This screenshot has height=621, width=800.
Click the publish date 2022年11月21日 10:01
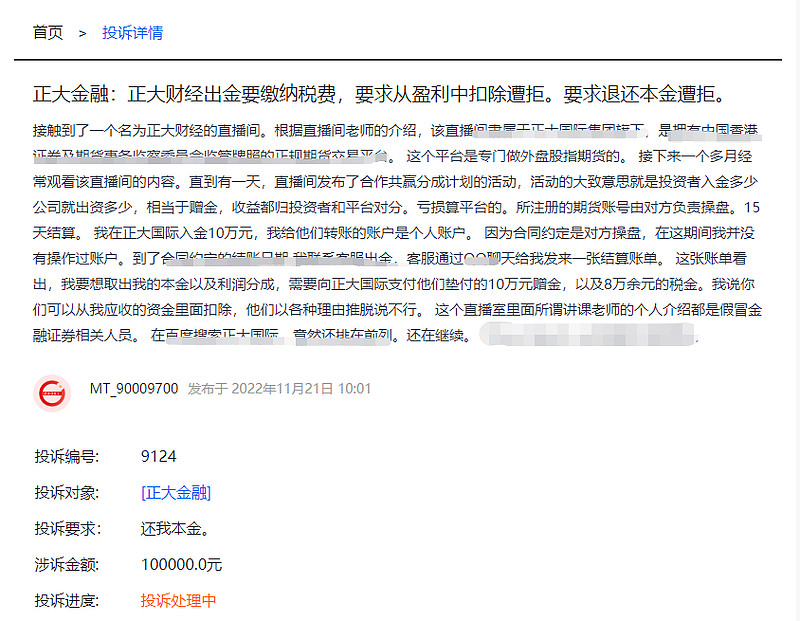pyautogui.click(x=301, y=389)
